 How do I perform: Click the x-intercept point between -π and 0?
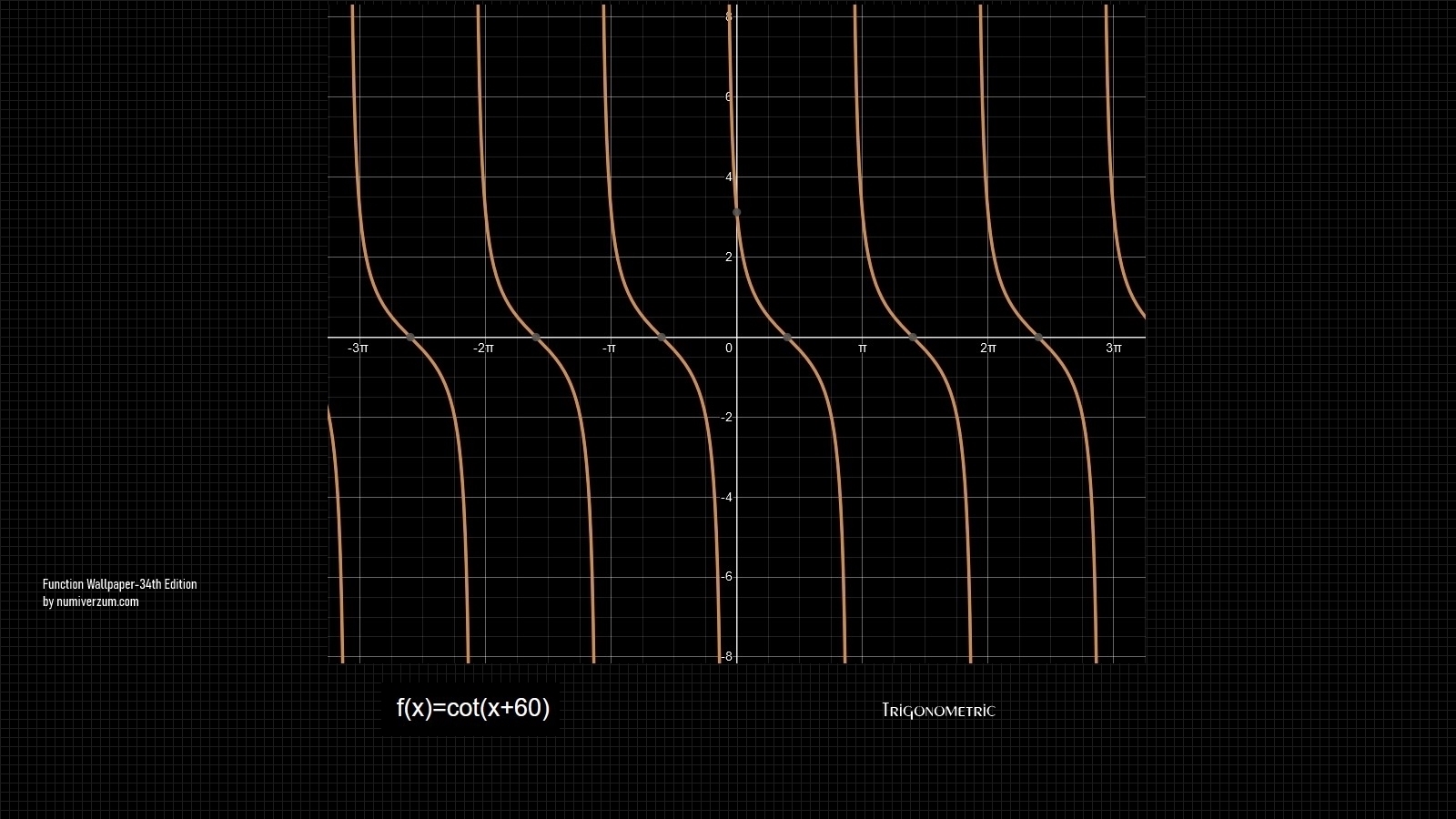(662, 338)
